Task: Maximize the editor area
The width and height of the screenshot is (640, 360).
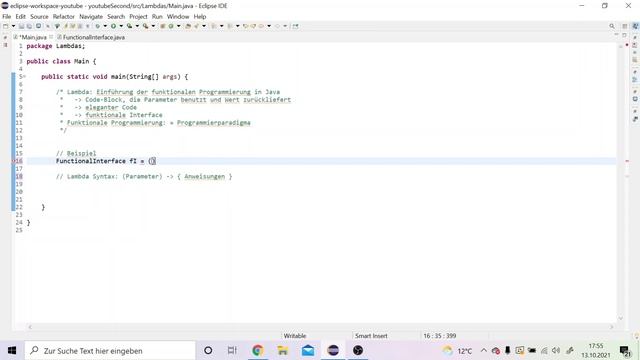Action: pos(624,36)
